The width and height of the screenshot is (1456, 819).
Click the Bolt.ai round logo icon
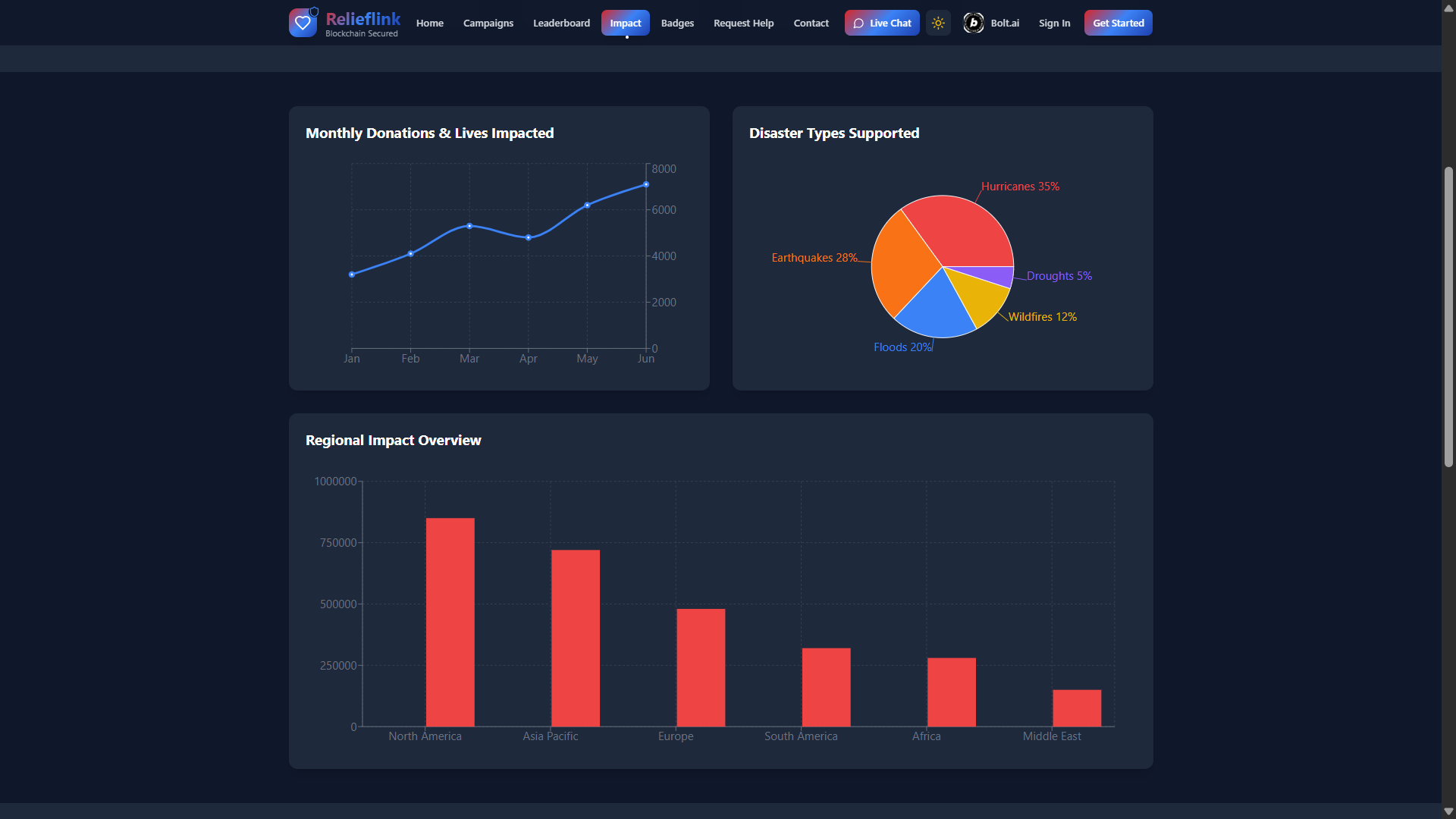[973, 23]
